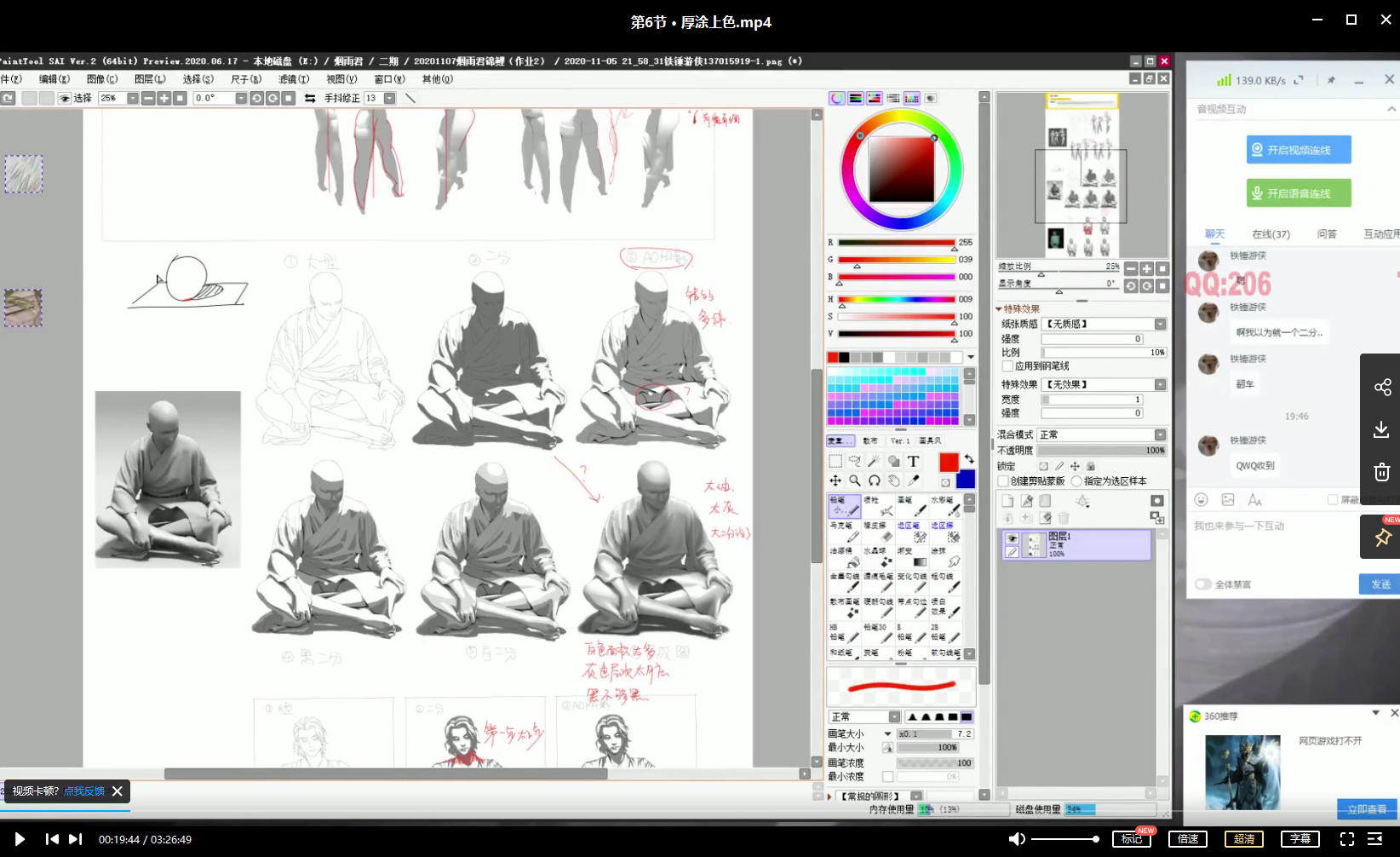Open the 手抖修正 stabilizer value dropdown

pos(390,99)
